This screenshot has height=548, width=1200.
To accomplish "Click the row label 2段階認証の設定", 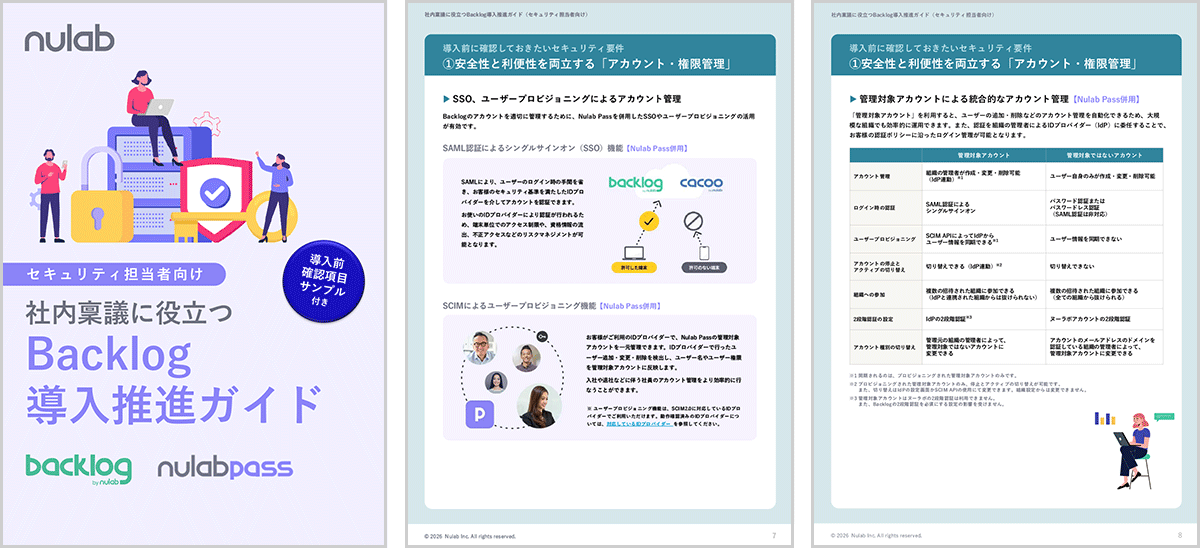I will coord(874,318).
